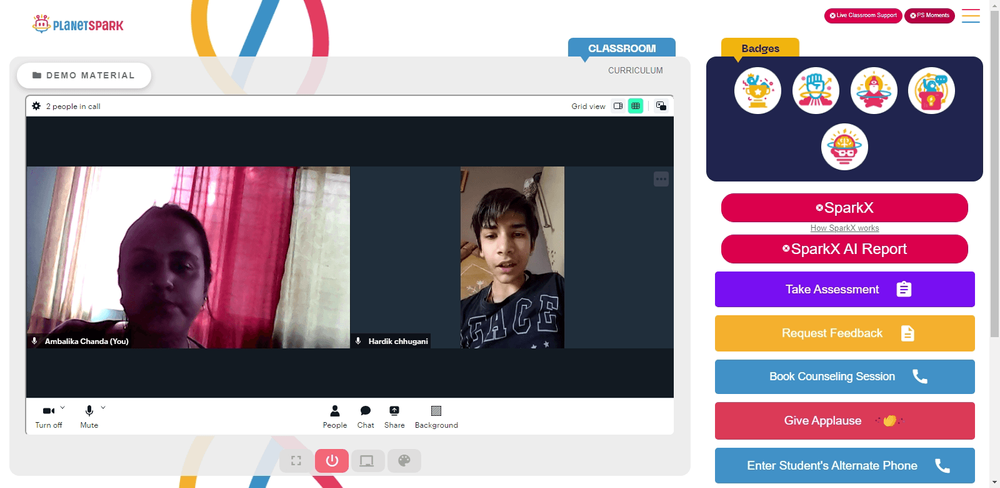Viewport: 1000px width, 488px height.
Task: Switch to the Curriculum tab
Action: [x=635, y=71]
